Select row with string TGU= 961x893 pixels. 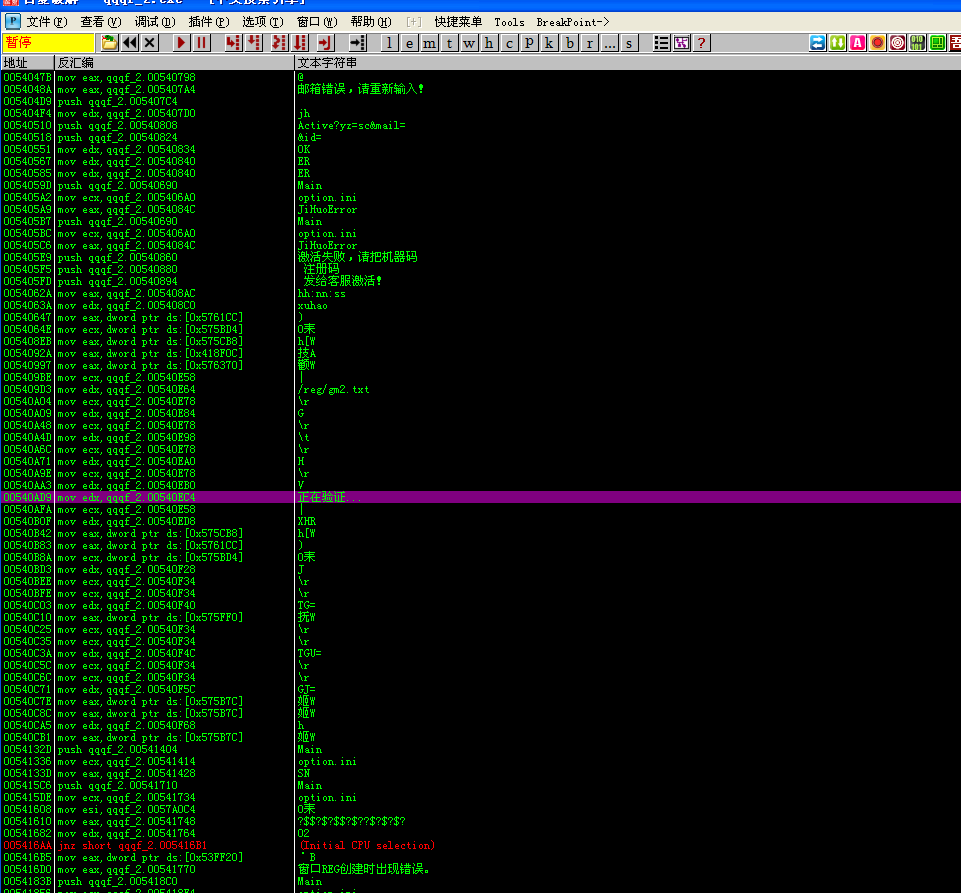(x=480, y=653)
